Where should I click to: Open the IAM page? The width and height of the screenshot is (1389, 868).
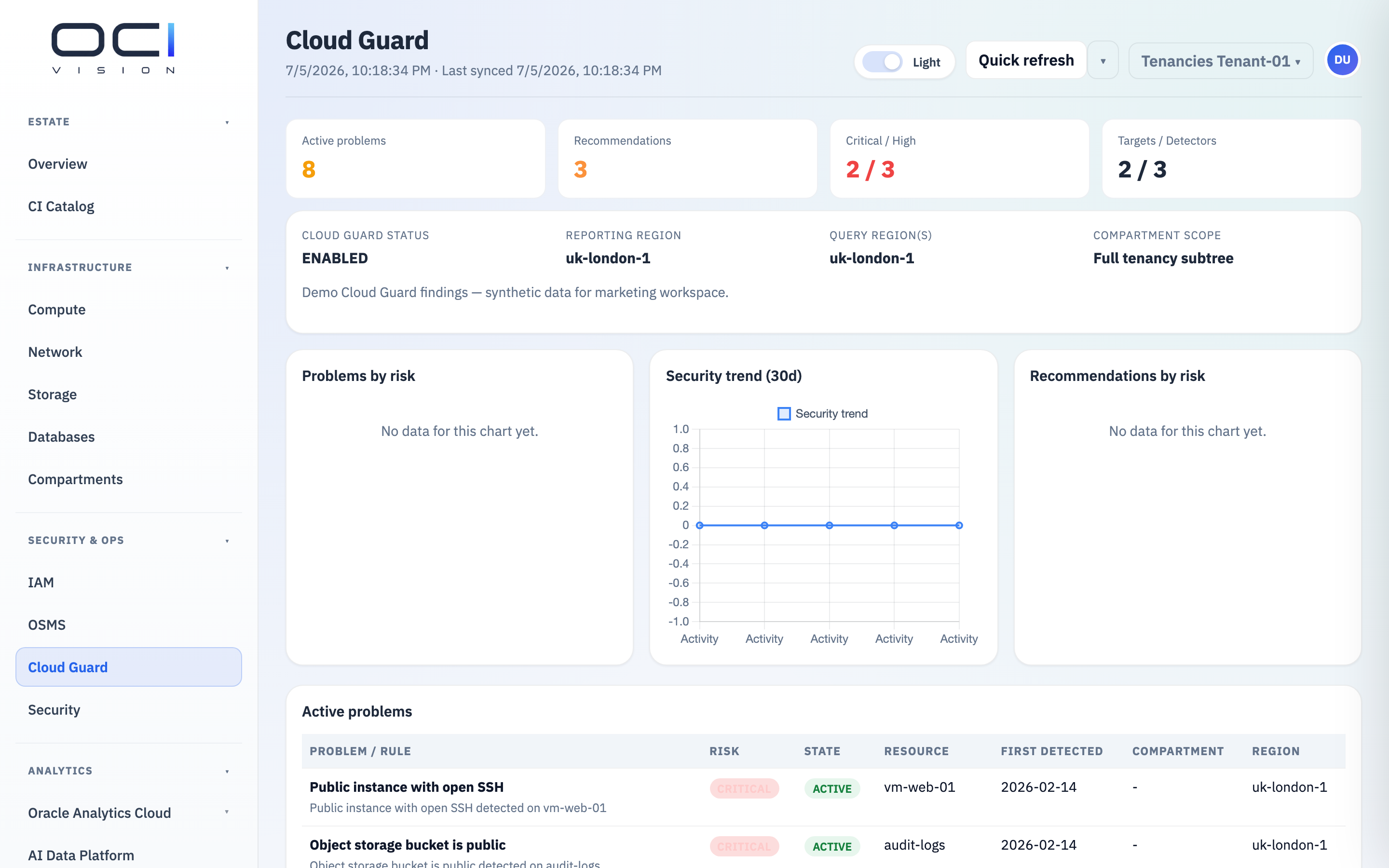pos(129,583)
